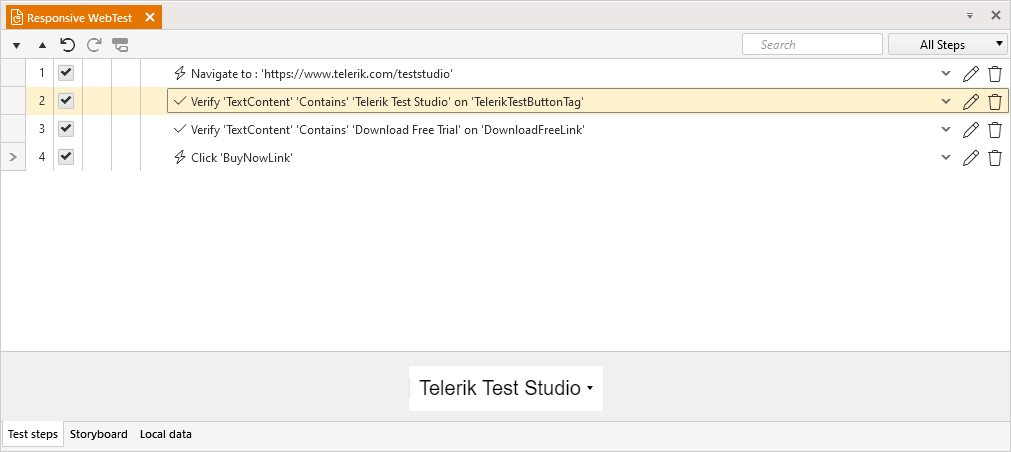Select the Verify 'Telerik Test Studio' step text
1011x452 pixels.
click(x=388, y=101)
